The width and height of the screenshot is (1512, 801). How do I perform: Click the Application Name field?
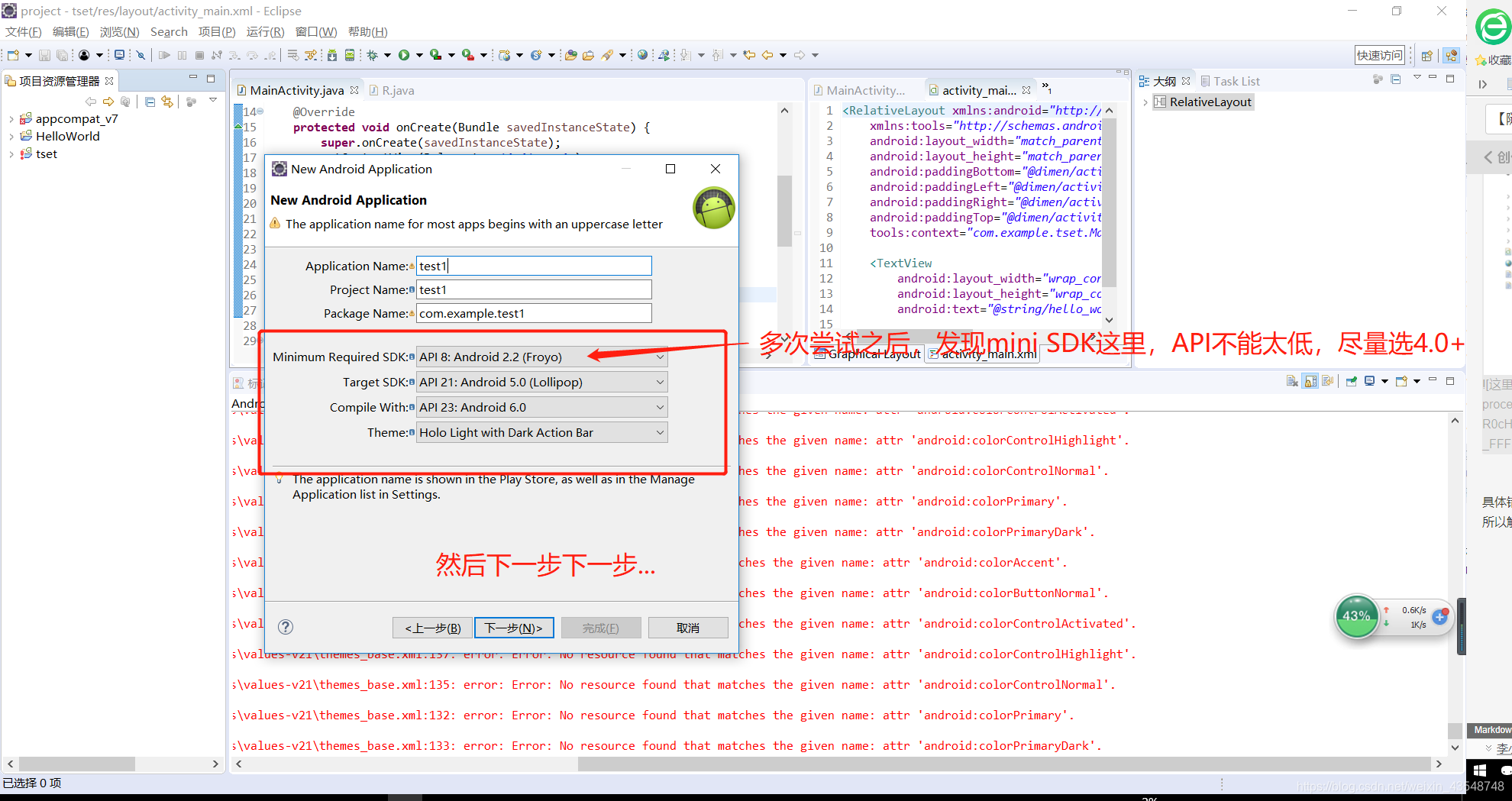pos(534,266)
